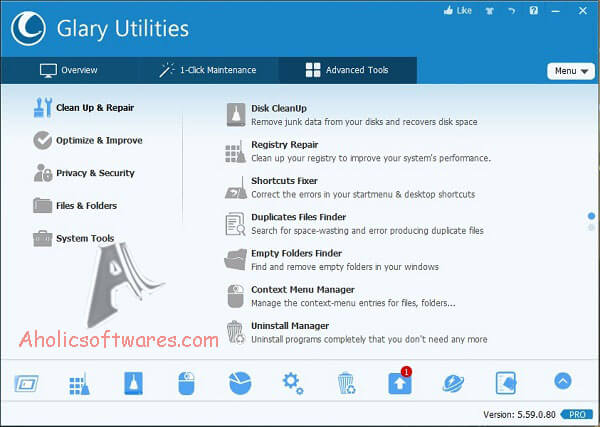The width and height of the screenshot is (600, 427).
Task: Click the last document icon in toolbar
Action: [506, 383]
